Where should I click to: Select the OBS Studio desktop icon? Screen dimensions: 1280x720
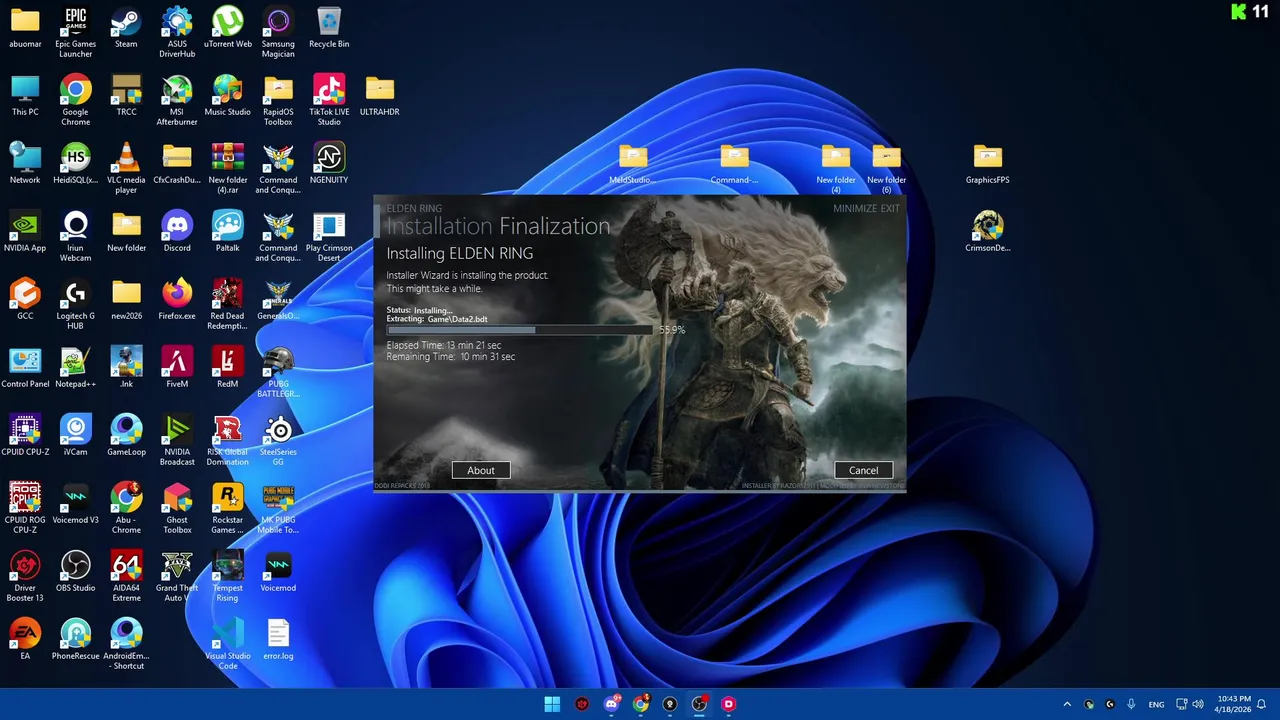(x=75, y=572)
